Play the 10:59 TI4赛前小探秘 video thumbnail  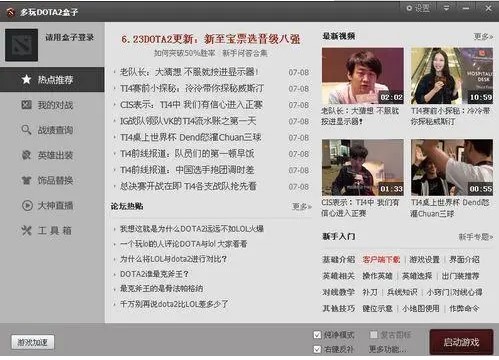pyautogui.click(x=452, y=76)
